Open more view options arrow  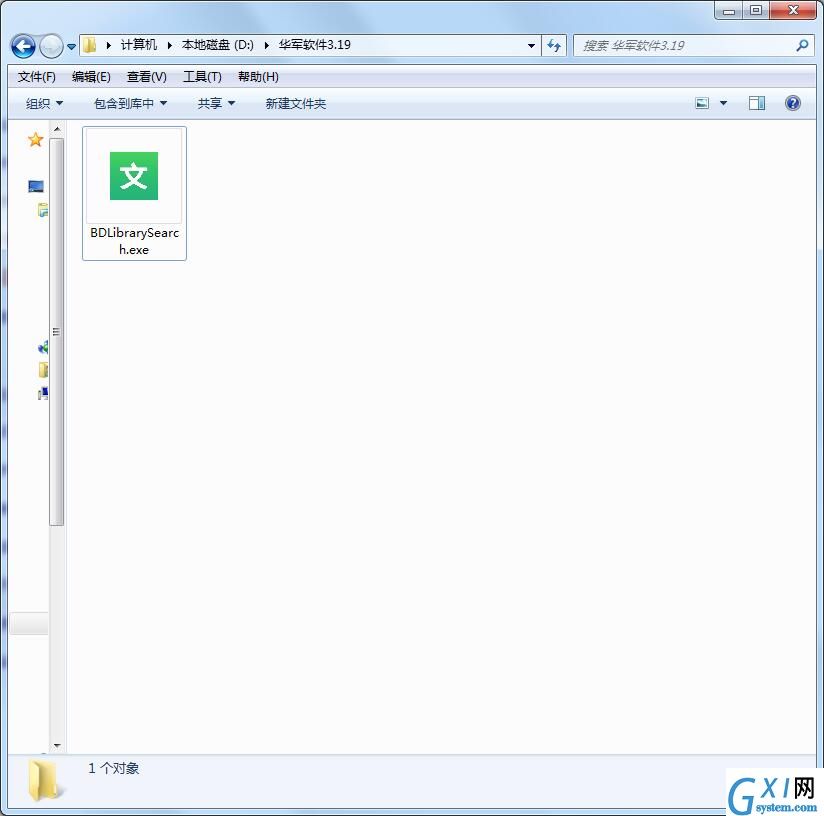coord(724,103)
